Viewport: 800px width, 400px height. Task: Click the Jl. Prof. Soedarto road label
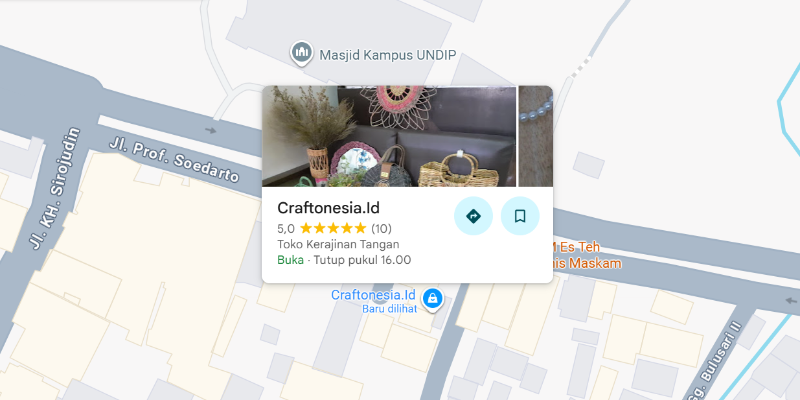pos(174,160)
